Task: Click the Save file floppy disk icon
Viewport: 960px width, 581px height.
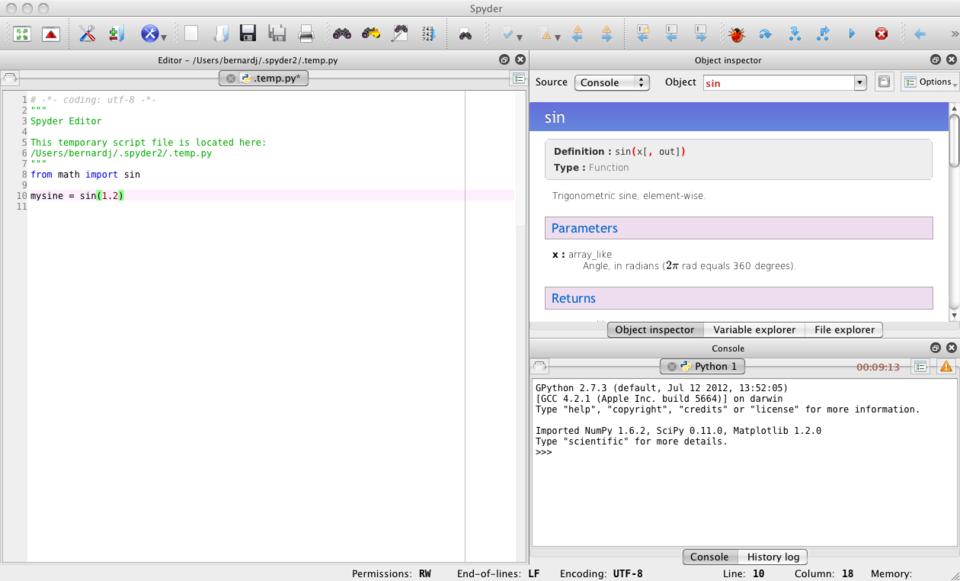Action: tap(250, 34)
